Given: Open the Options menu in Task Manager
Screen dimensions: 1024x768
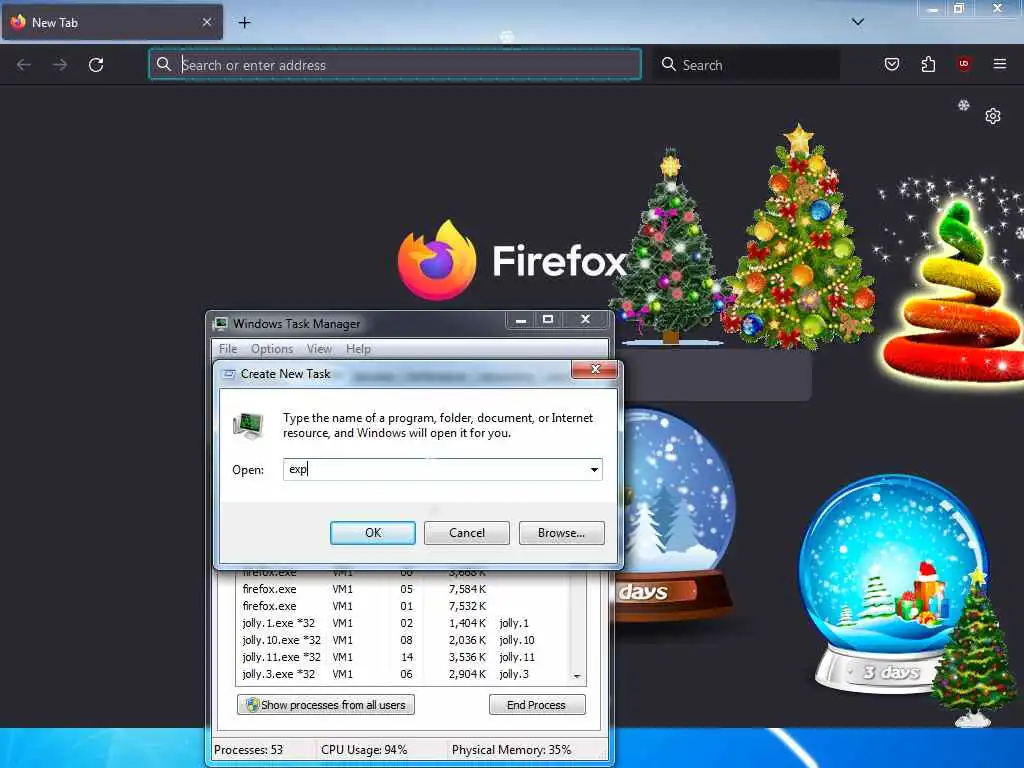Looking at the screenshot, I should click(272, 349).
